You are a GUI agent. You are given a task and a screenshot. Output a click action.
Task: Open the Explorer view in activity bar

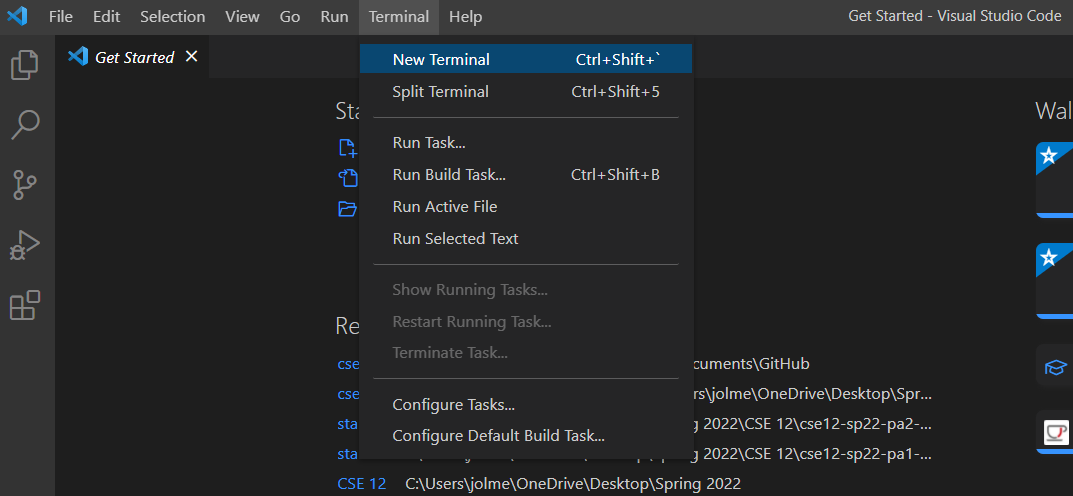click(25, 65)
